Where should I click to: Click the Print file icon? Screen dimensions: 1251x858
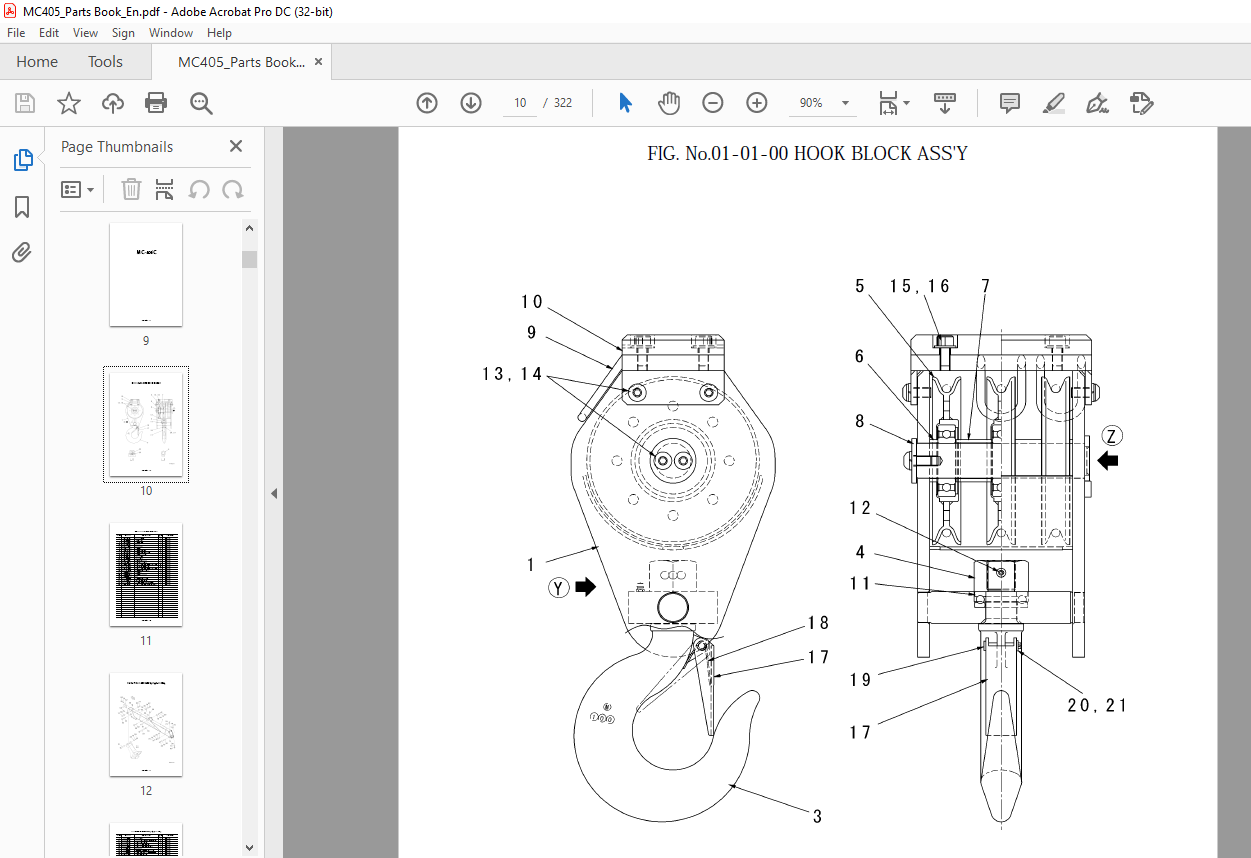point(156,103)
